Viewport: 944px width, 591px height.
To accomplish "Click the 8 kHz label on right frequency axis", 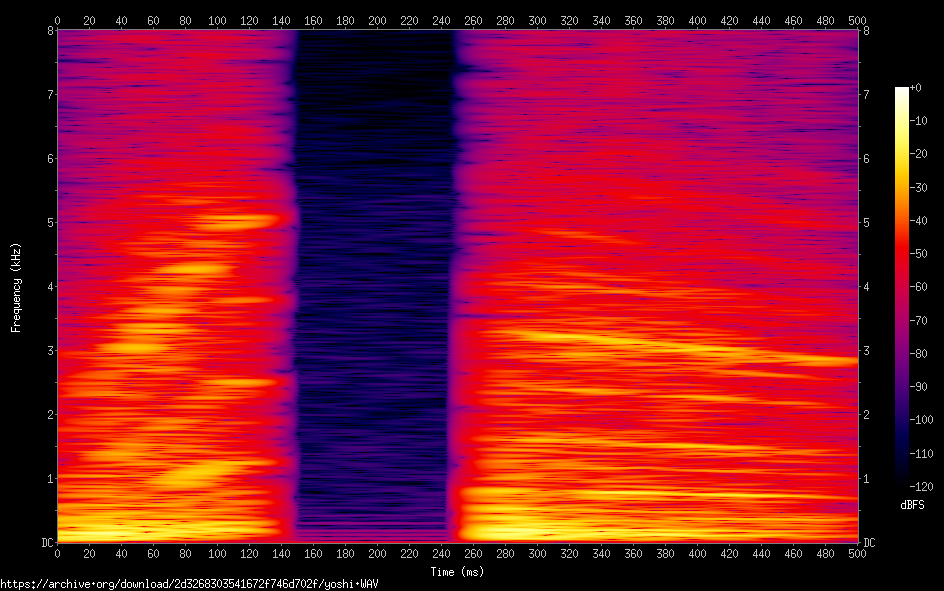I will (x=867, y=30).
